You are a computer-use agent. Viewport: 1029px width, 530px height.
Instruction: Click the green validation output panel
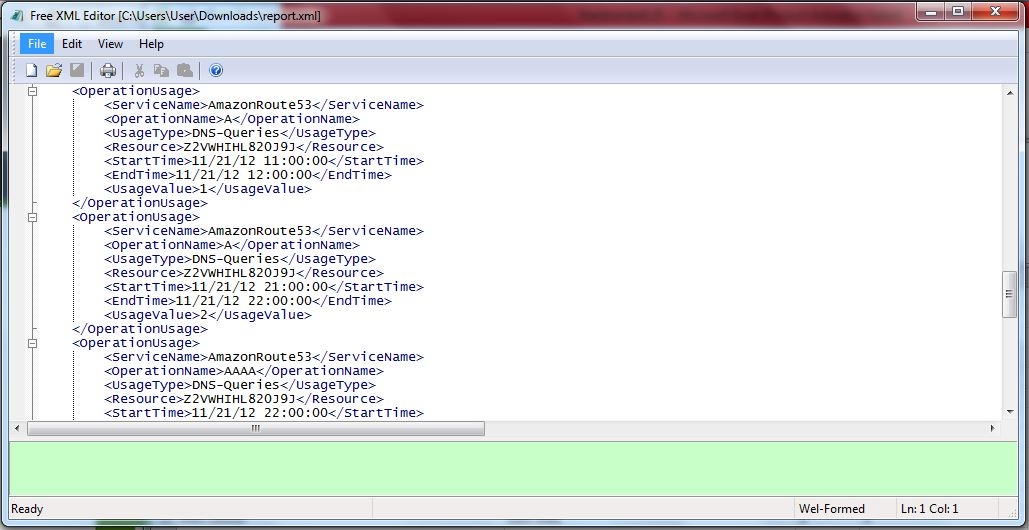[x=513, y=468]
